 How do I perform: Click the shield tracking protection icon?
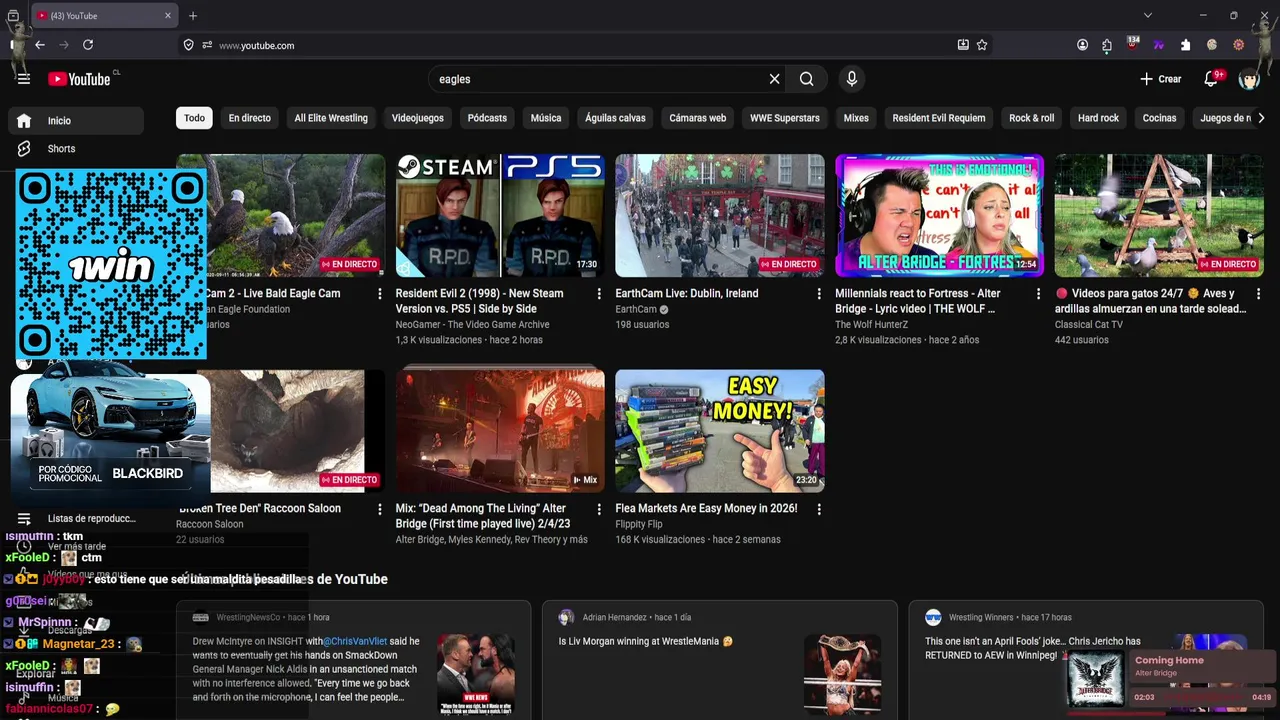point(188,45)
